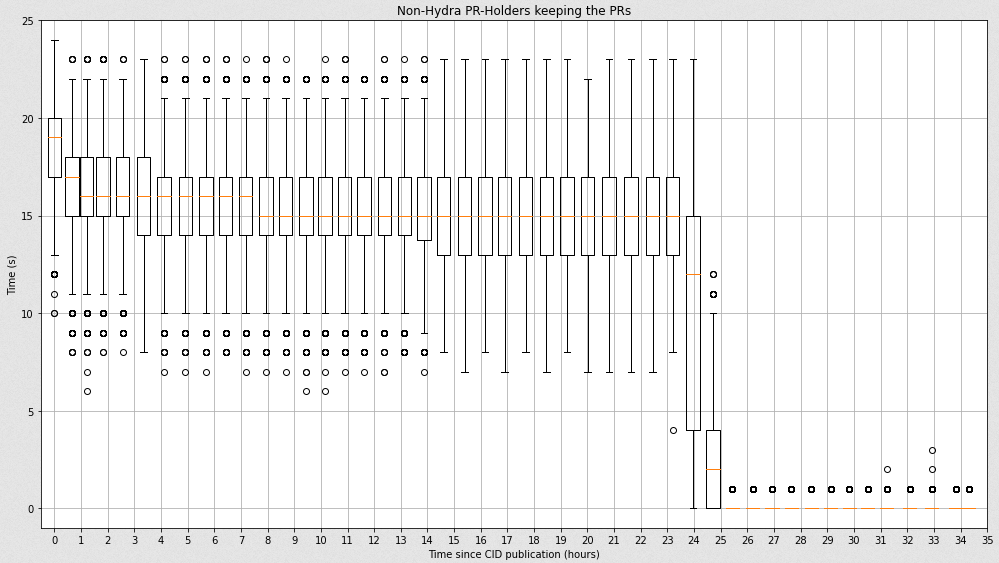Click x-axis tick label 14
Viewport: 999px width, 563px height.
[428, 540]
